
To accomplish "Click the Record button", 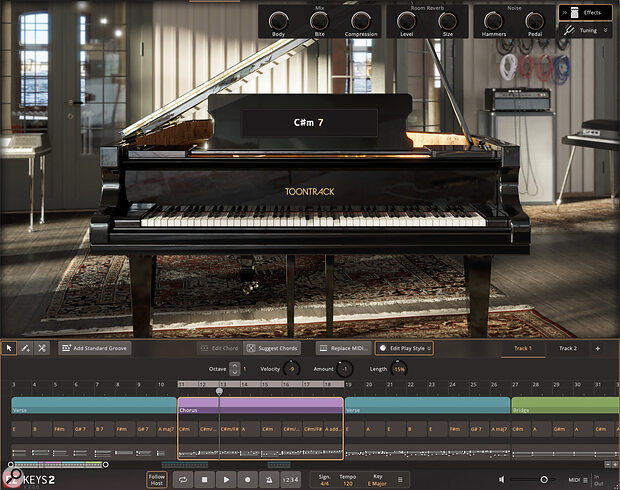I will pos(248,480).
